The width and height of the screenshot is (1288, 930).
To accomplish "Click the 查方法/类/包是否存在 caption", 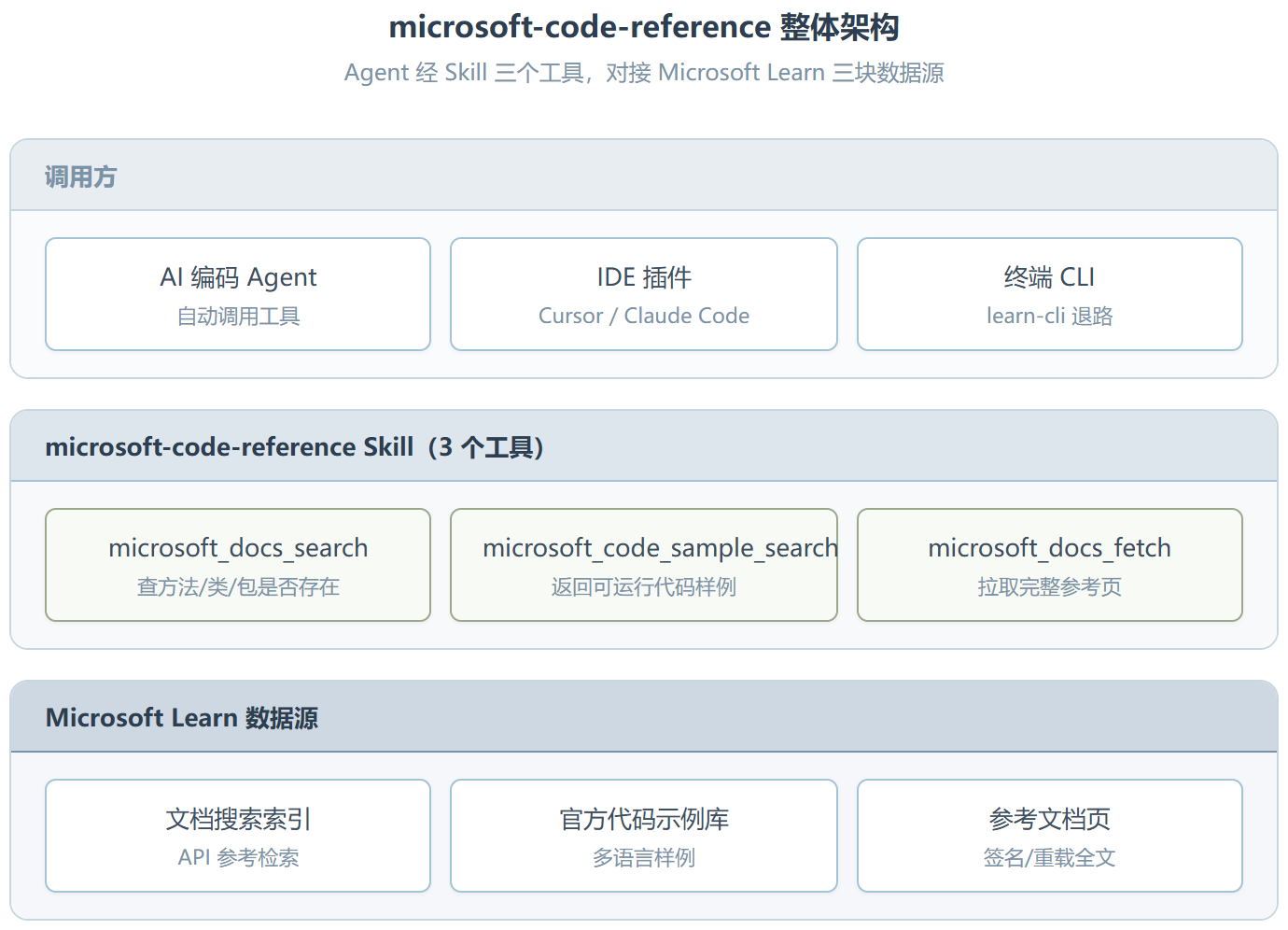I will [x=238, y=587].
